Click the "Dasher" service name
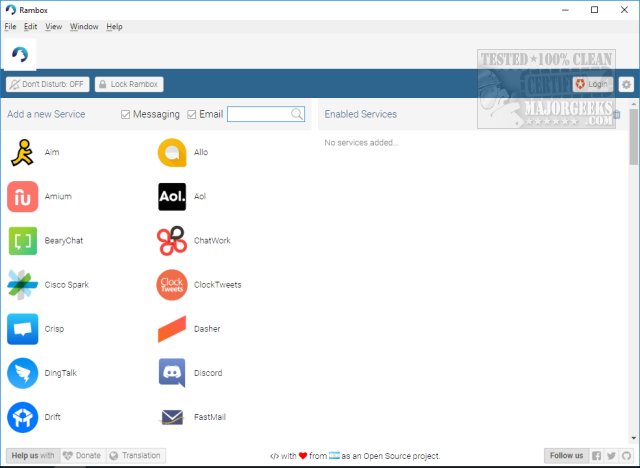640x468 pixels. [207, 329]
